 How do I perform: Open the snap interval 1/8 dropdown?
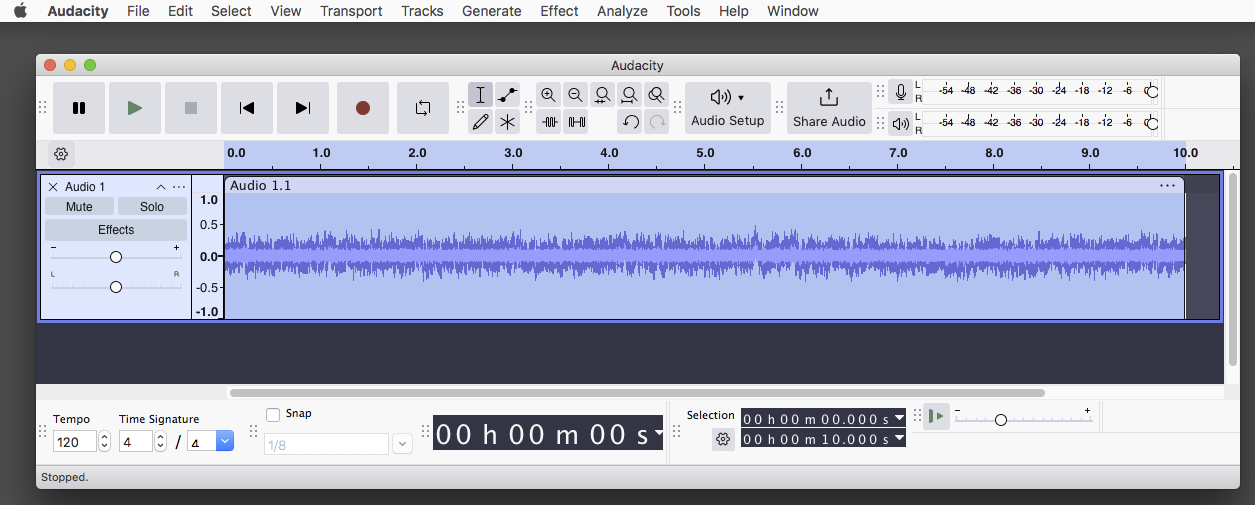[x=402, y=444]
